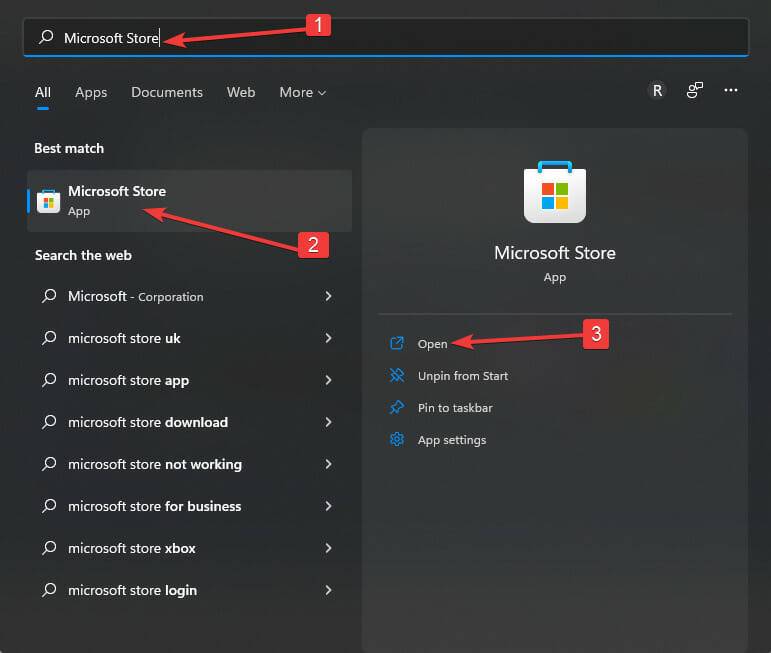Image resolution: width=771 pixels, height=653 pixels.
Task: Click search icon beside microsoft store download
Action: 49,422
